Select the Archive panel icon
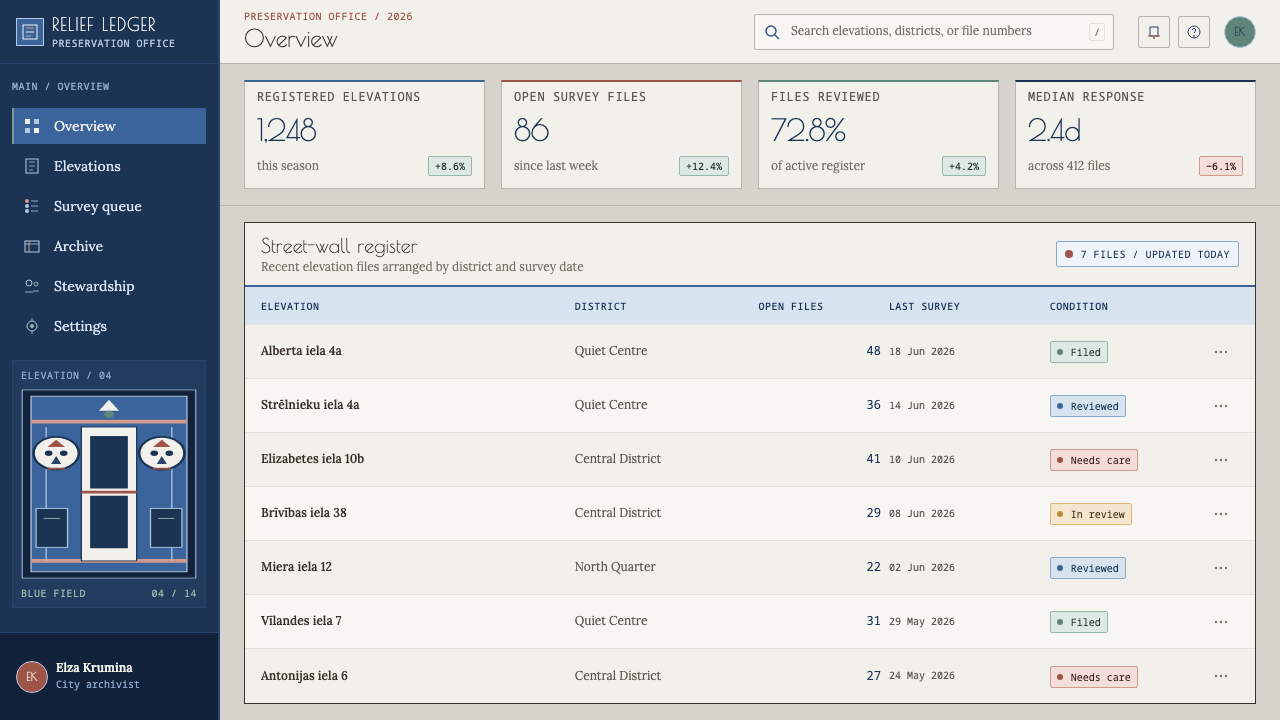This screenshot has height=720, width=1280. click(x=32, y=246)
